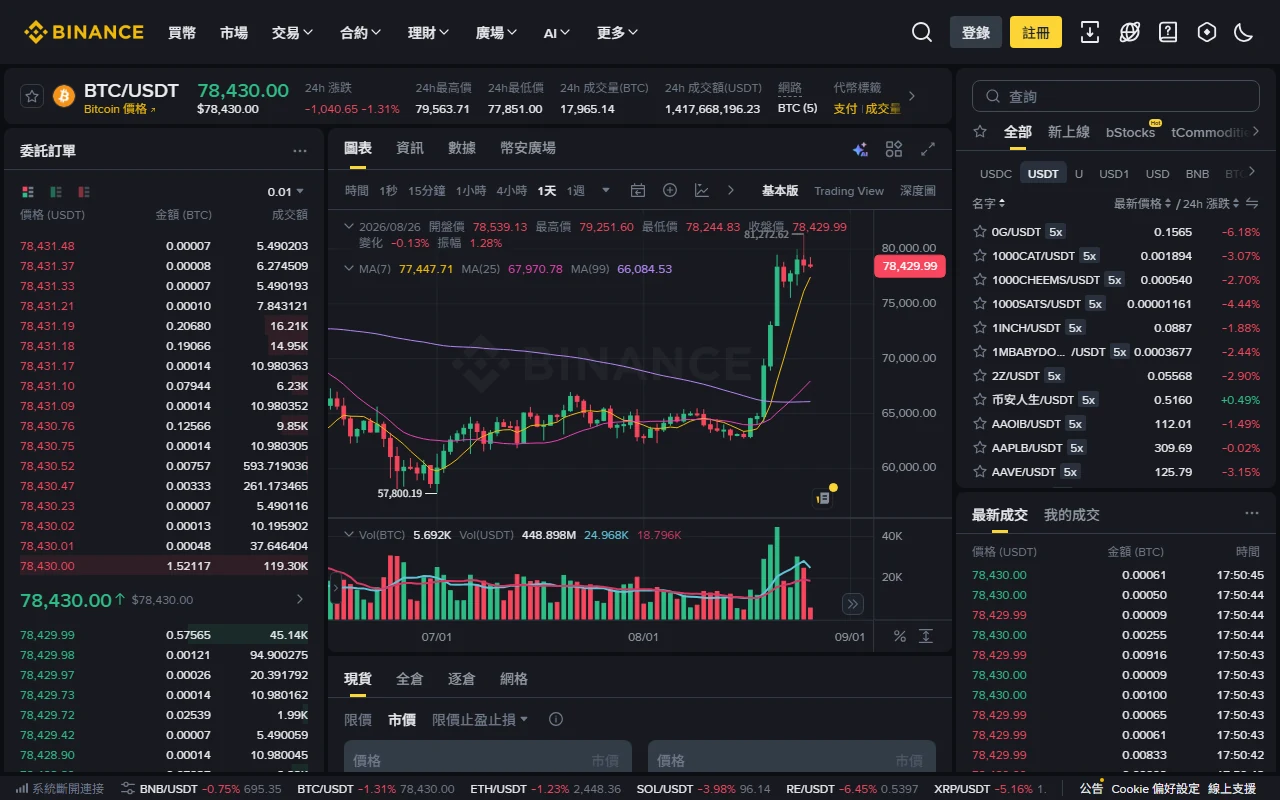Switch chart to 深度圖 depth view
Viewport: 1280px width, 800px height.
click(x=918, y=190)
